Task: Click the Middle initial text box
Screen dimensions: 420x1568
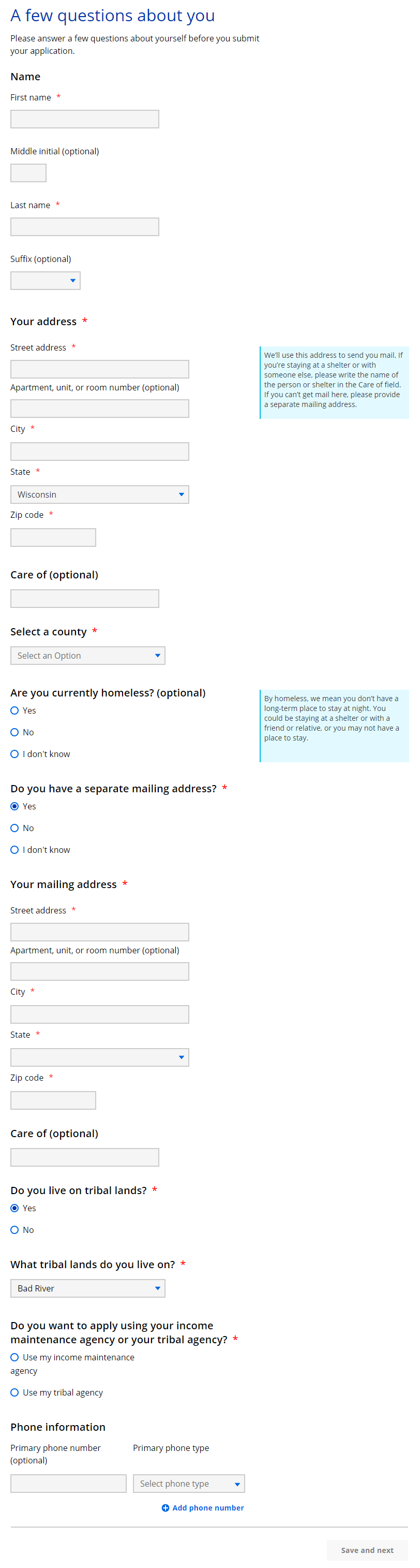Action: (x=28, y=173)
